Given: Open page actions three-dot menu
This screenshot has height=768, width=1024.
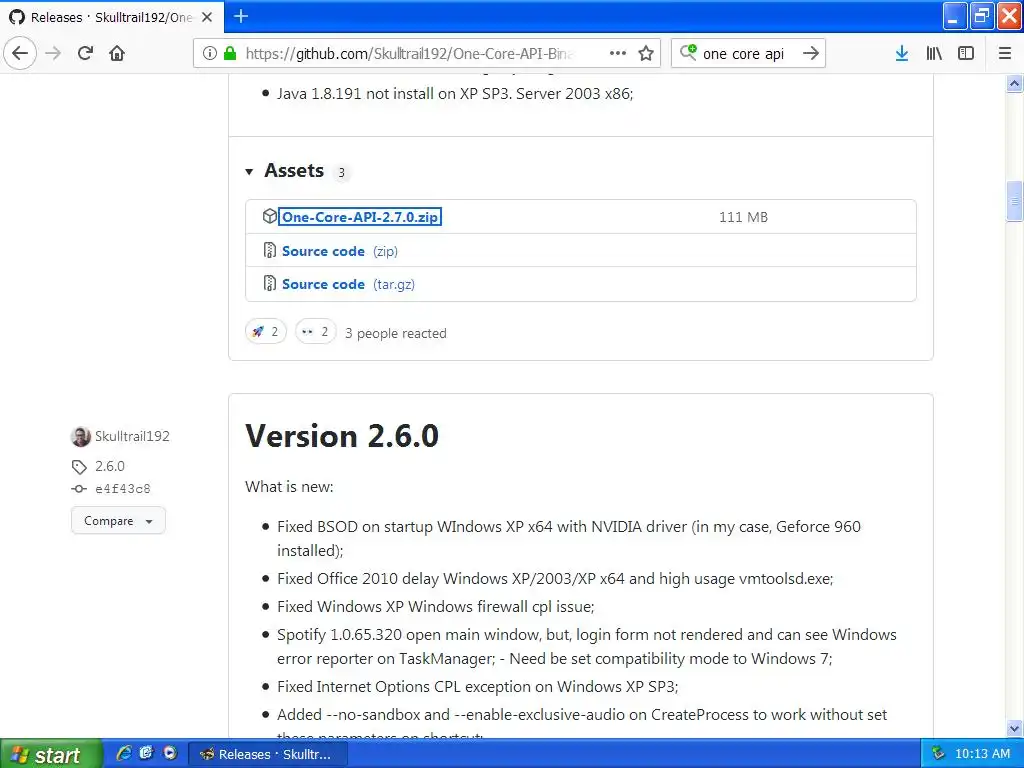Looking at the screenshot, I should [x=618, y=53].
